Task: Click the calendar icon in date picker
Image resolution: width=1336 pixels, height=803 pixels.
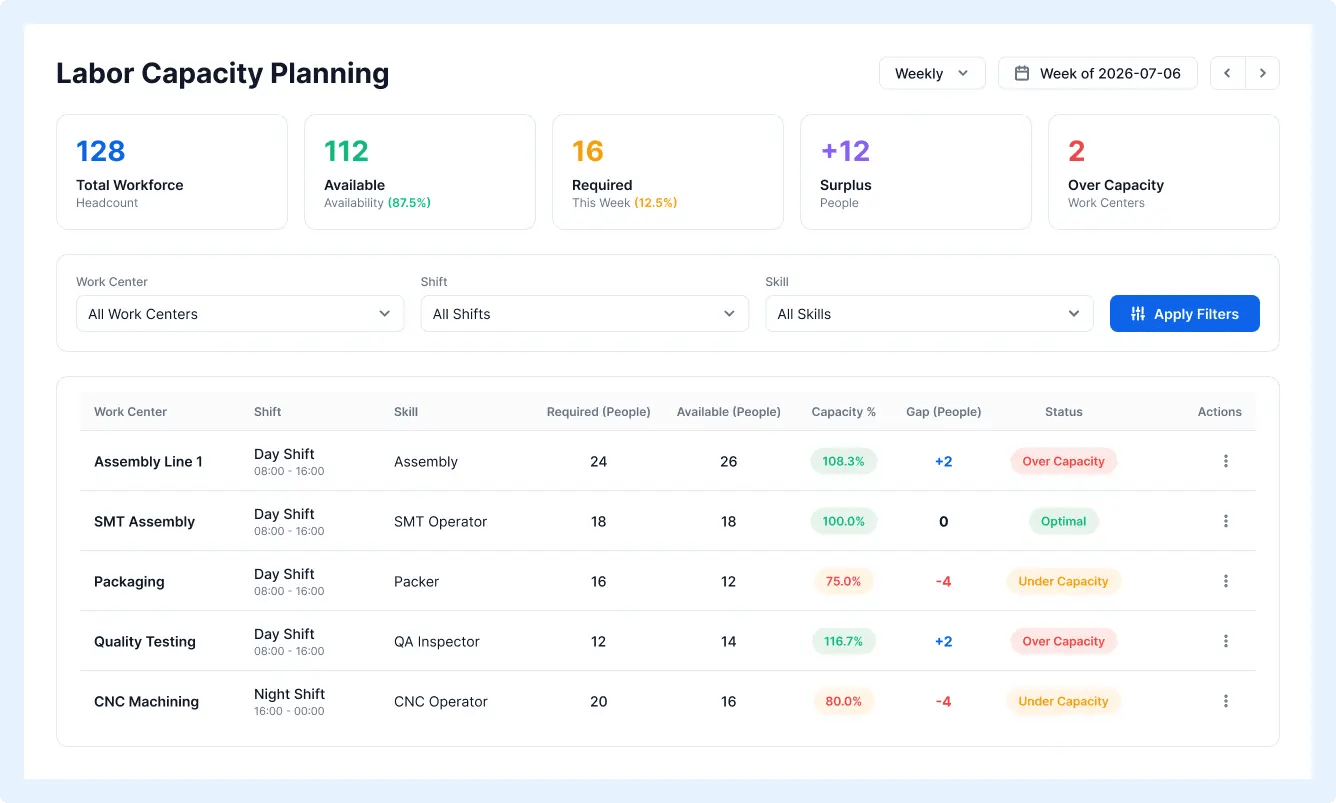Action: [1022, 73]
